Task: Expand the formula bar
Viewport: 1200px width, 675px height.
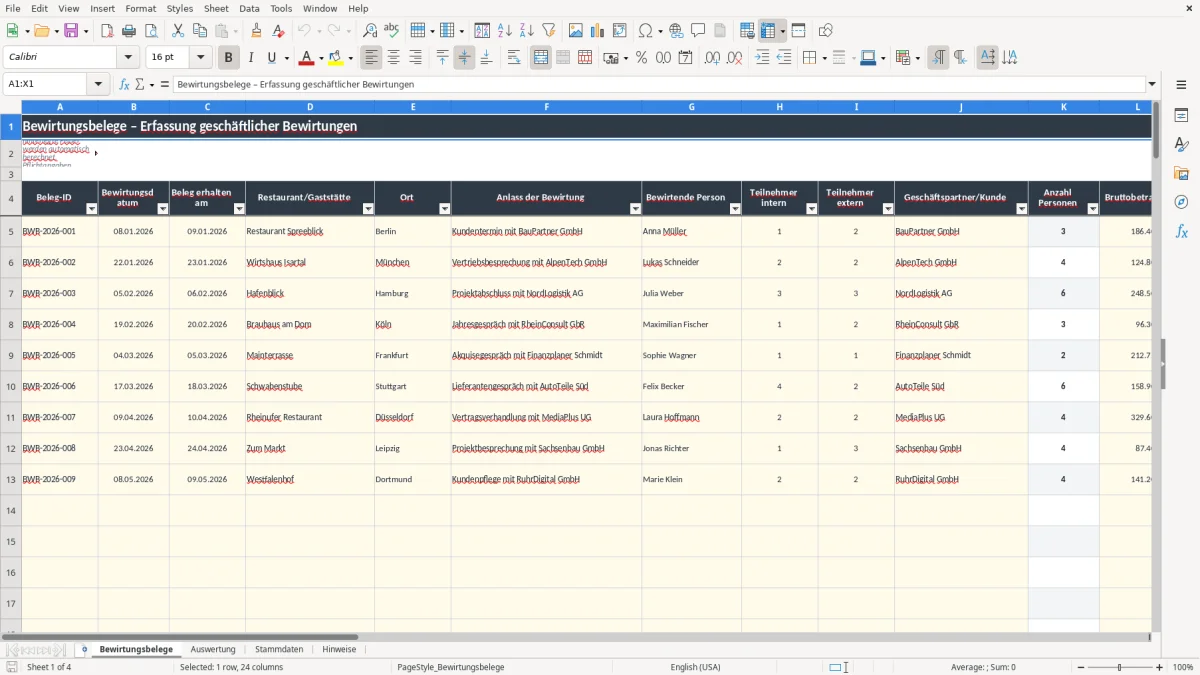Action: [x=1152, y=84]
